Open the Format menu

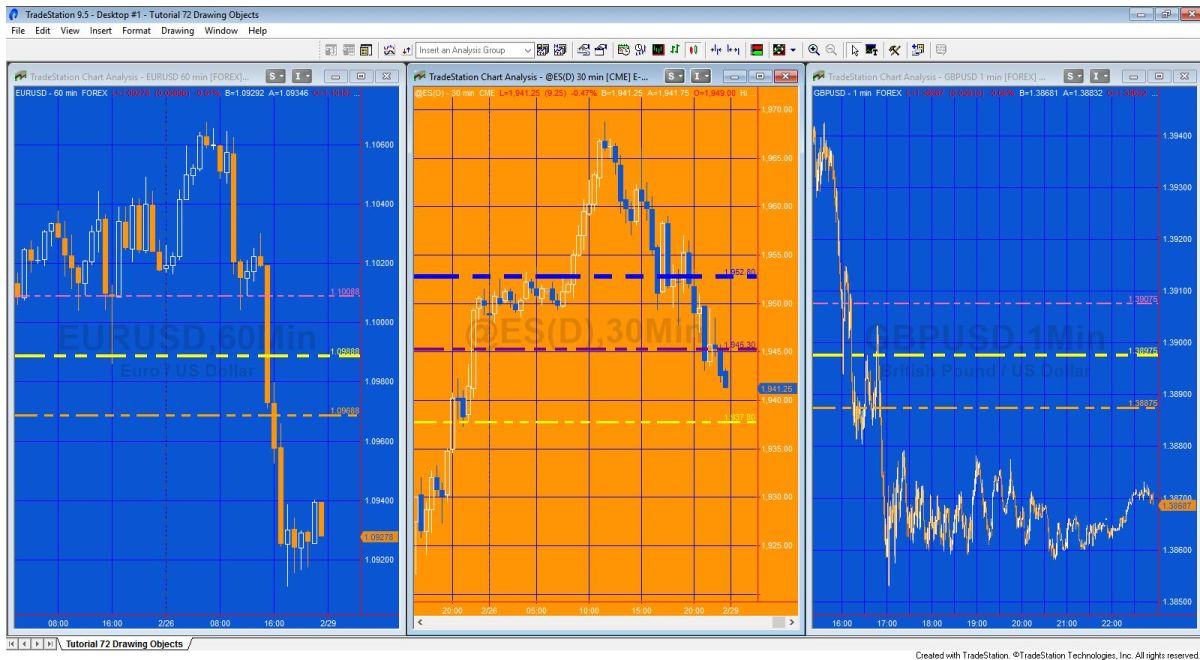point(137,31)
